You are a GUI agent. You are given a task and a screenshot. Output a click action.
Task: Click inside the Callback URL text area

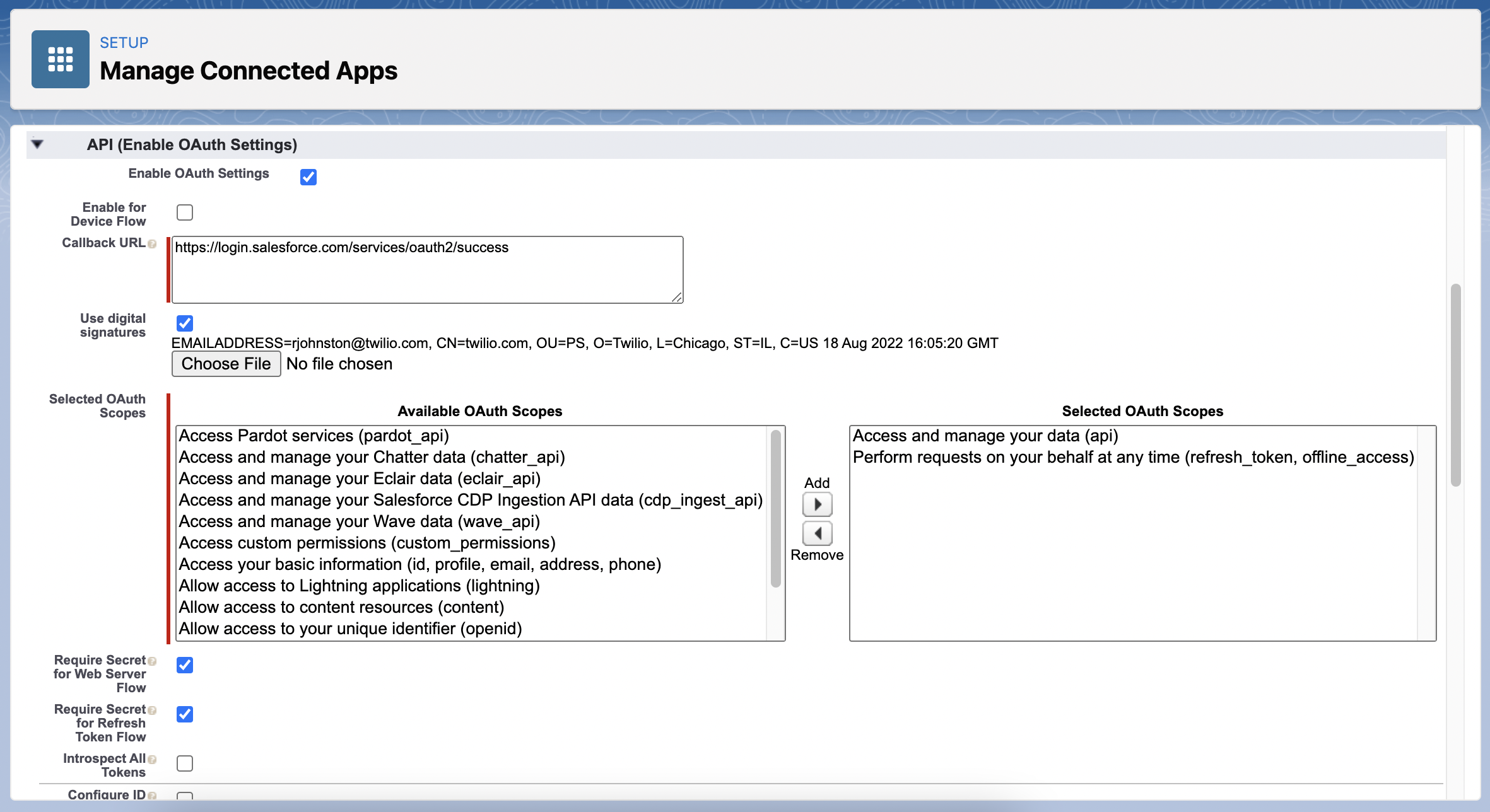pyautogui.click(x=427, y=270)
